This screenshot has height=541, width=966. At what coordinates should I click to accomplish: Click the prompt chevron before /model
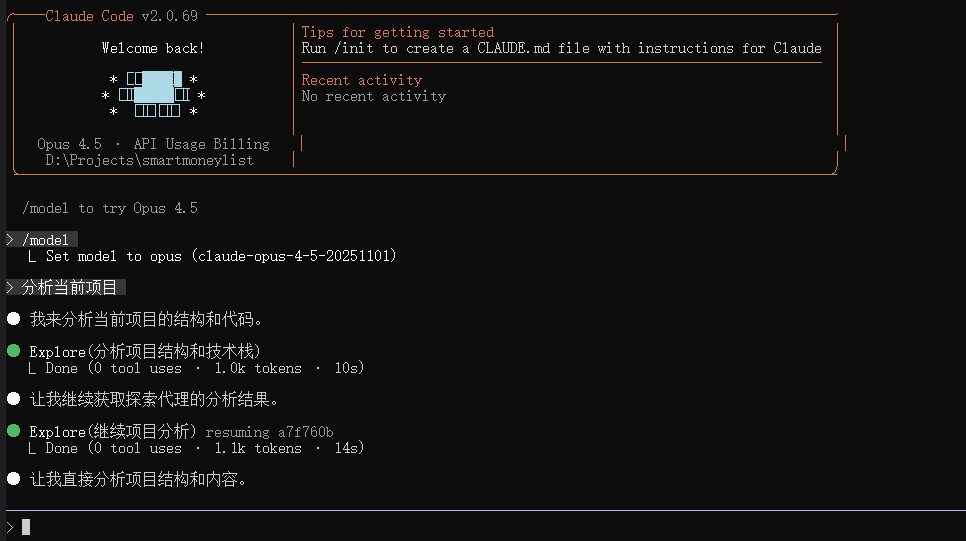(10, 240)
